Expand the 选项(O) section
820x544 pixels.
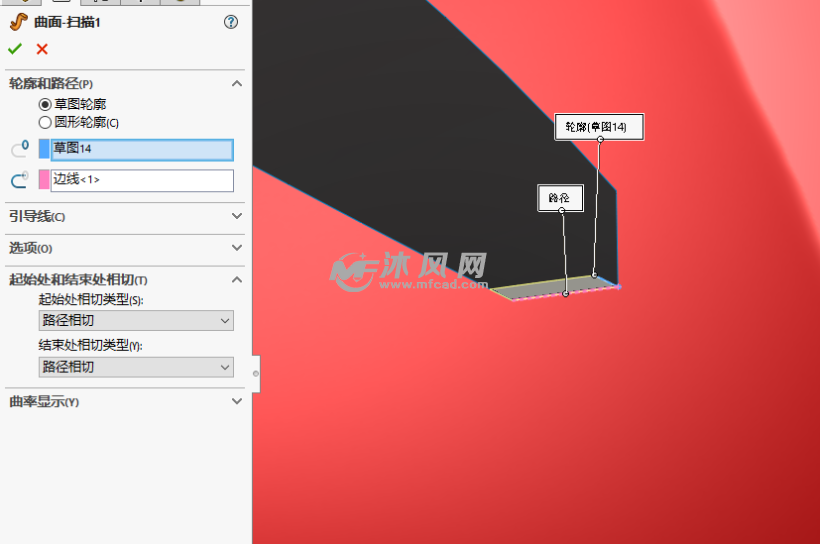pos(237,247)
